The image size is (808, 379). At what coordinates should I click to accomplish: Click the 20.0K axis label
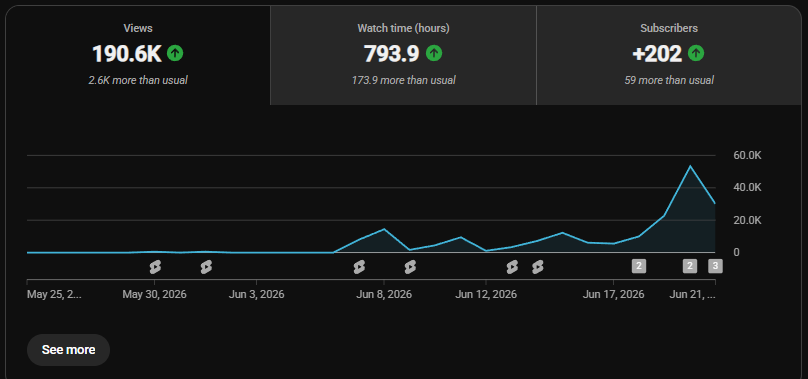pos(747,220)
